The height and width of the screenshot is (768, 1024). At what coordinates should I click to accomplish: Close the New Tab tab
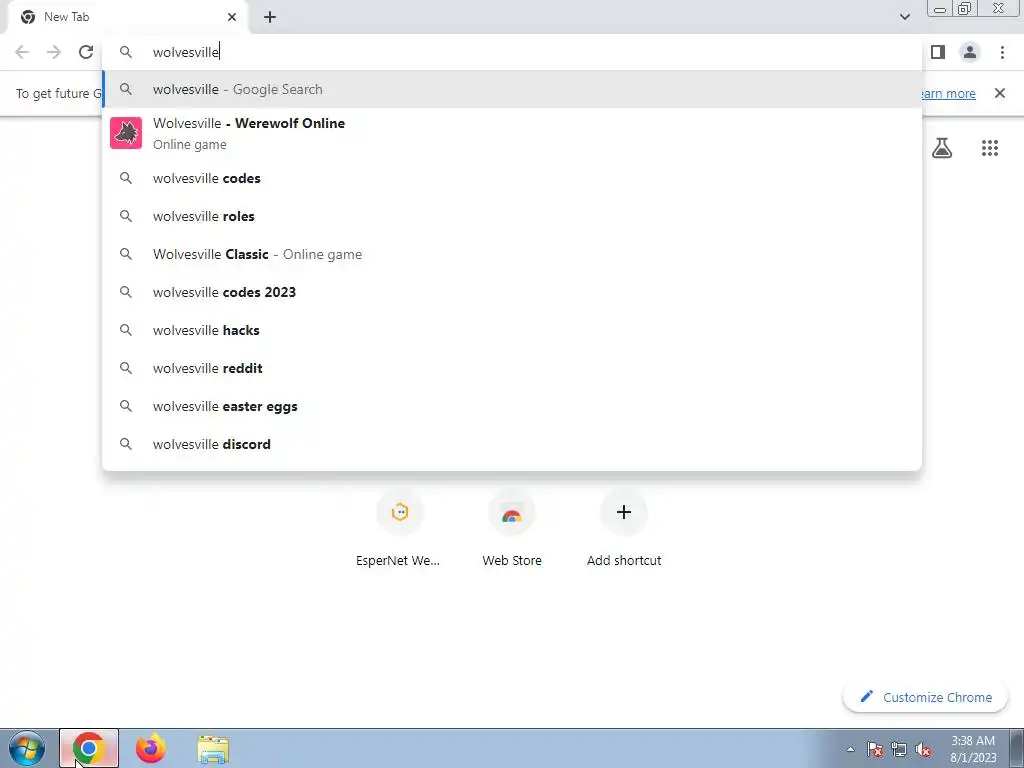coord(232,17)
